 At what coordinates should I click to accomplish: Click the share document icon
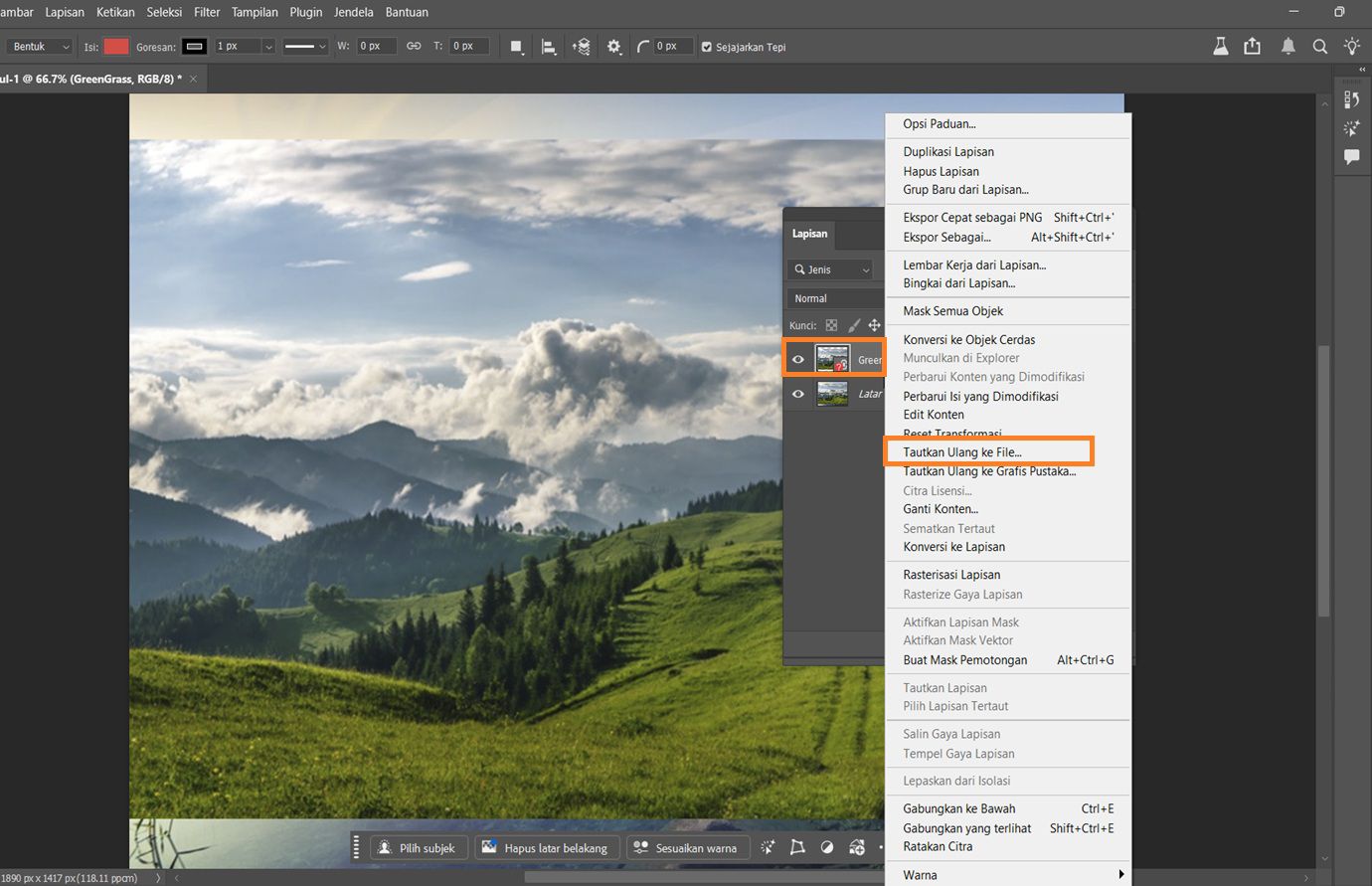pos(1252,46)
